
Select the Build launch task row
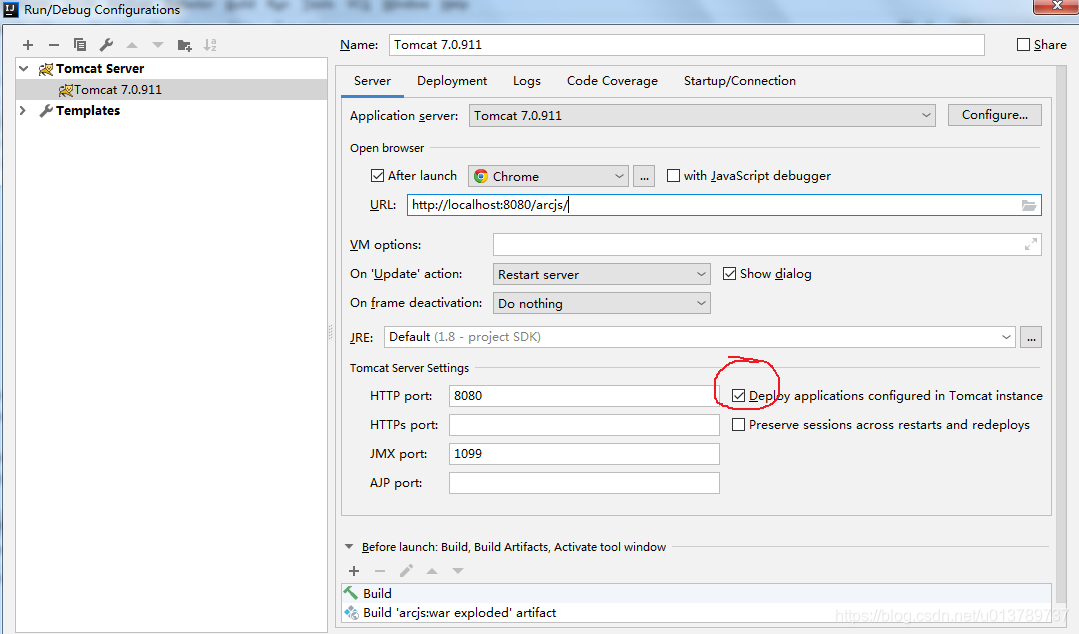click(696, 593)
